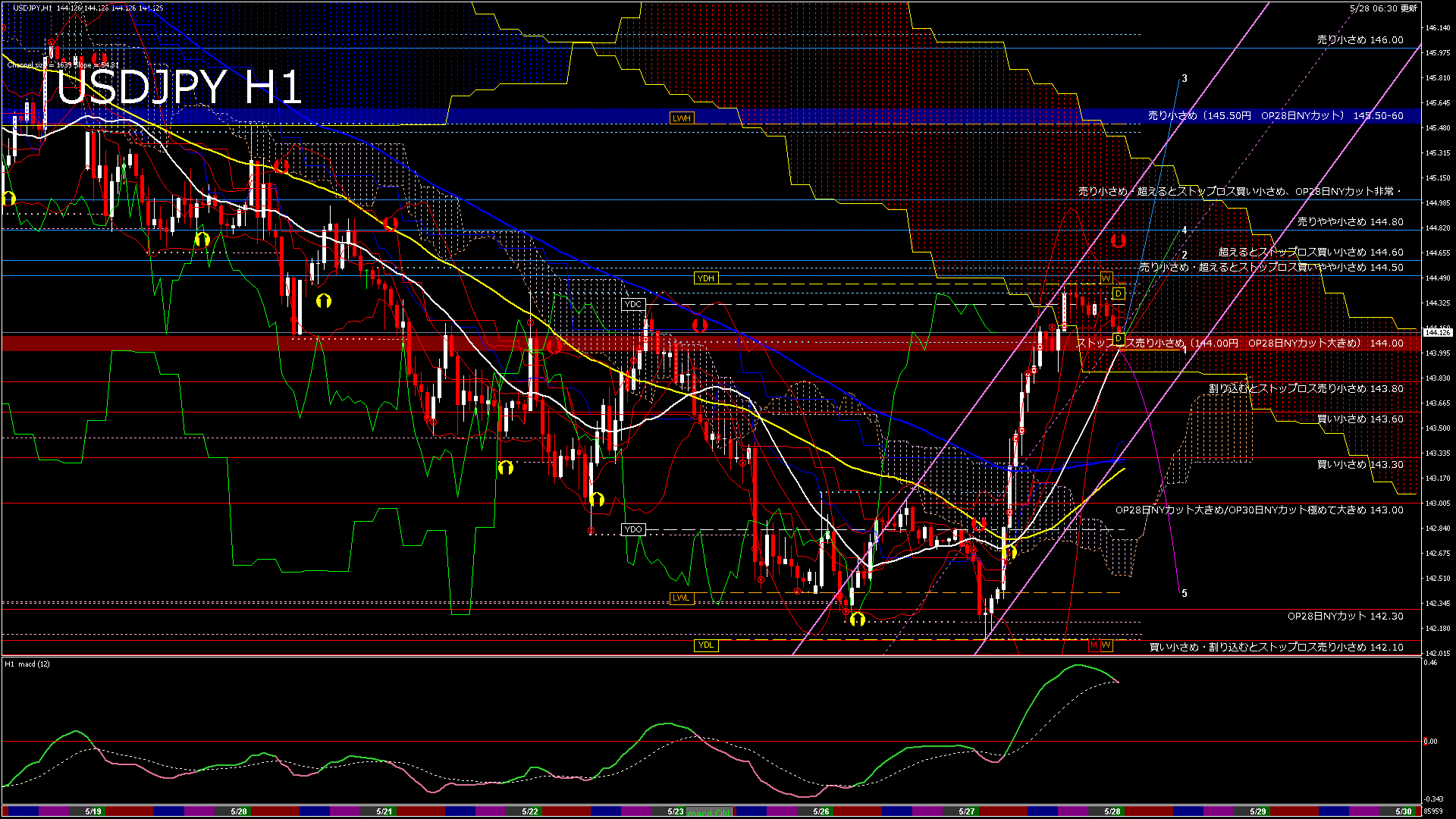
Task: Click the MACD -0.343 scale value
Action: 1433,799
